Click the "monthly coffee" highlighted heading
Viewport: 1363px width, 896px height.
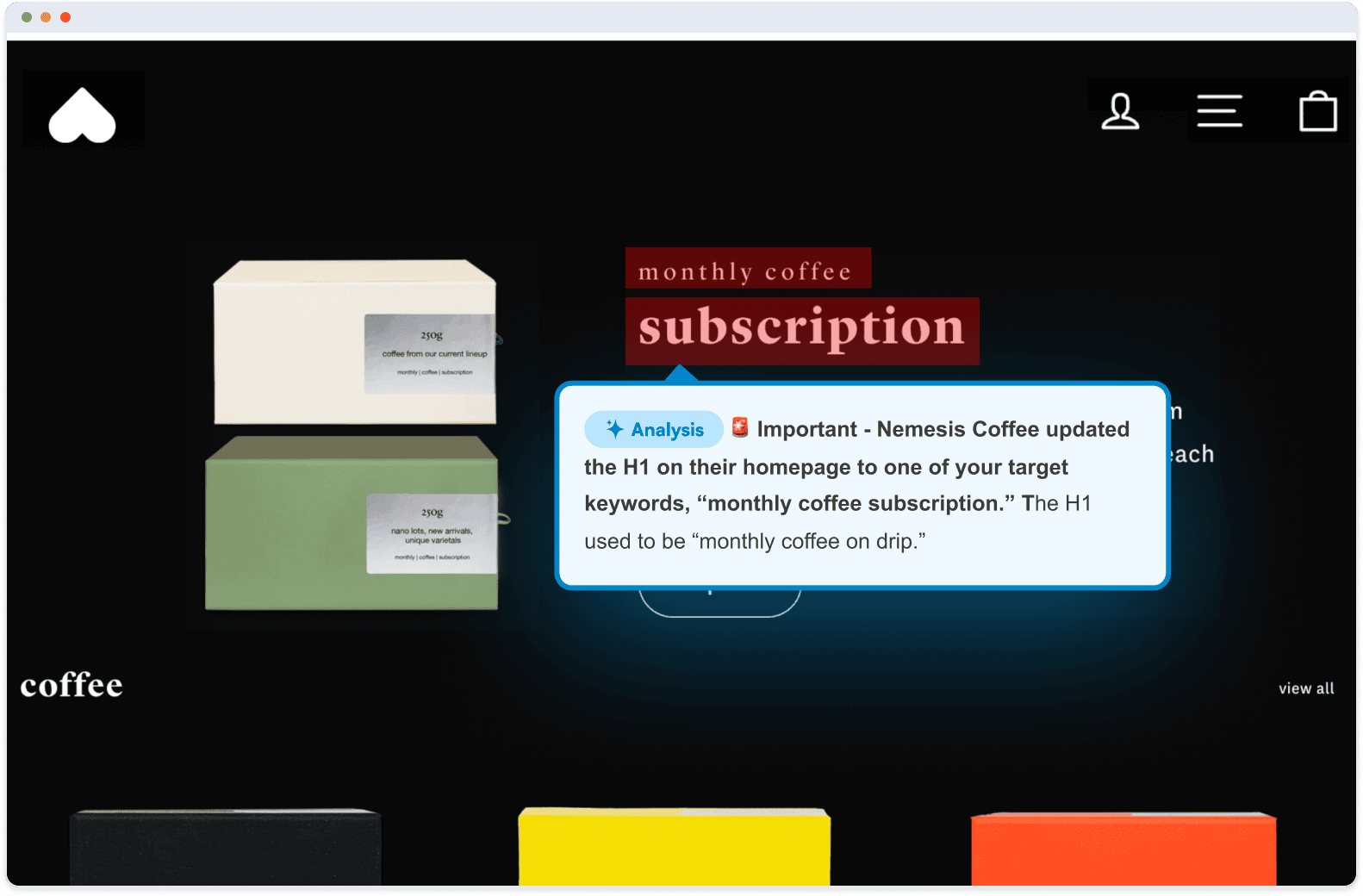pos(748,269)
